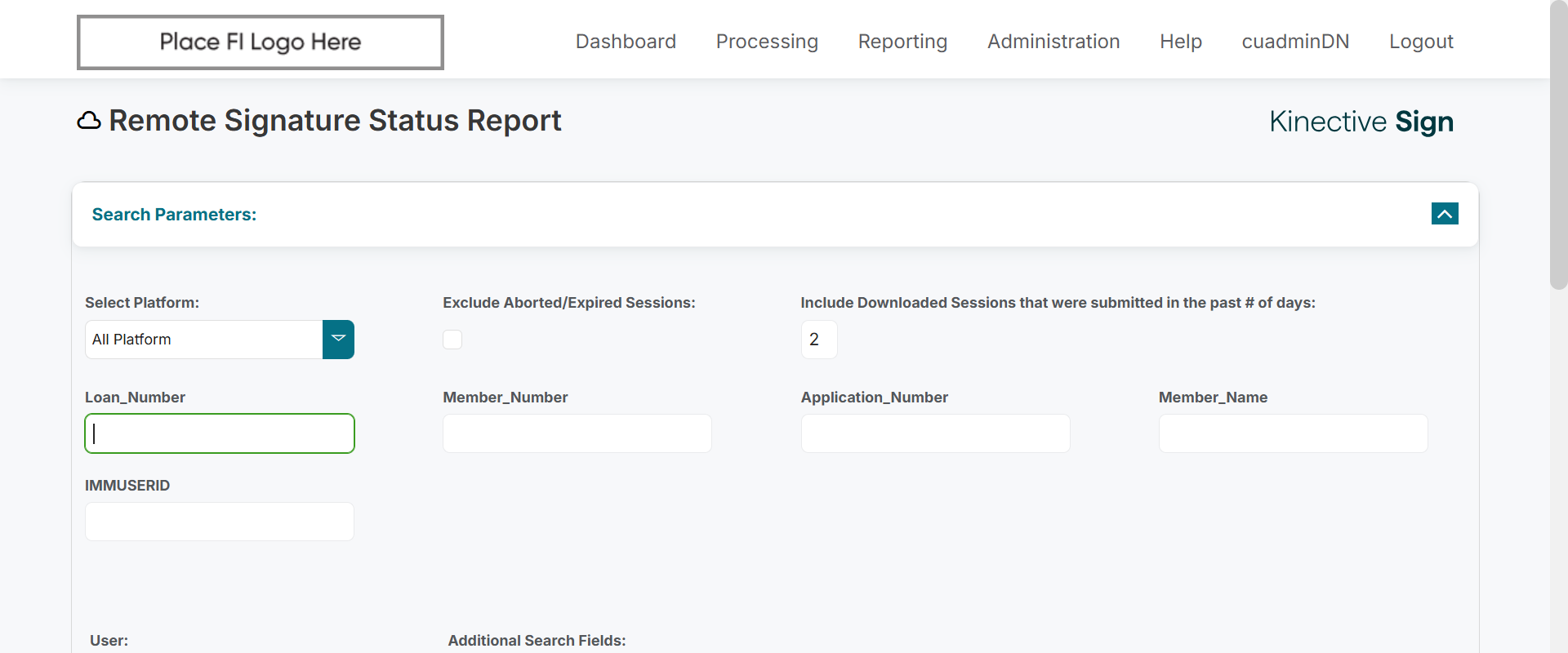The width and height of the screenshot is (1568, 653).
Task: Click the Logout link
Action: pyautogui.click(x=1421, y=42)
